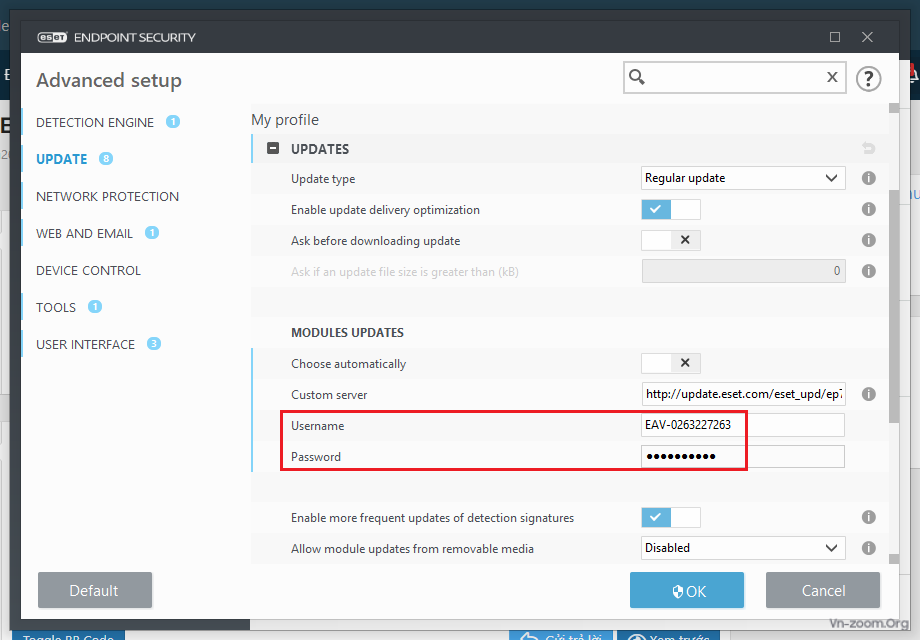The image size is (920, 640).
Task: Open the Device Control section
Action: [x=89, y=270]
